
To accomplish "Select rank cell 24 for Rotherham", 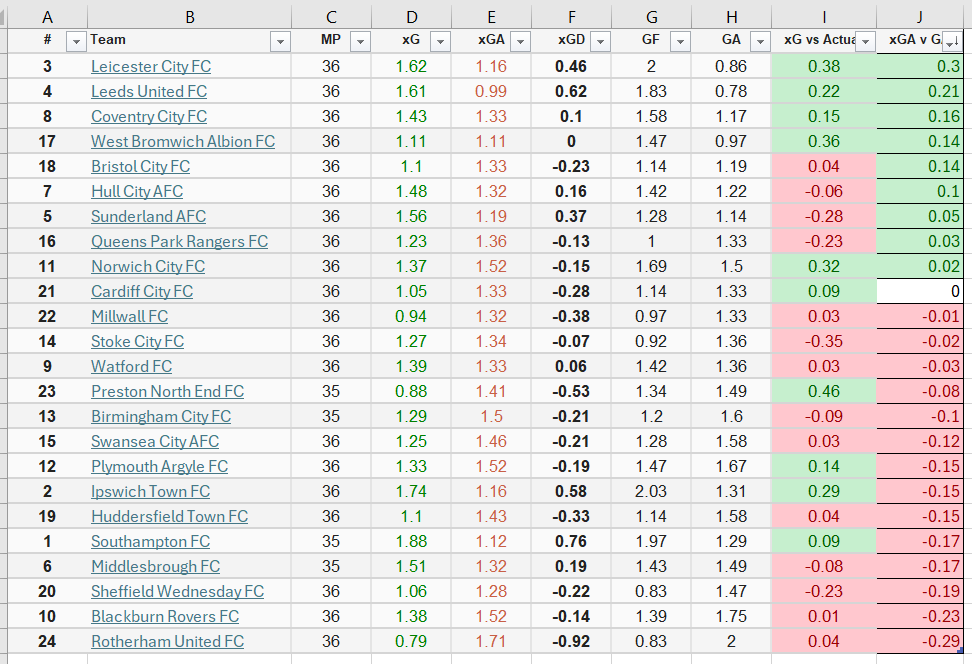I will click(x=47, y=642).
